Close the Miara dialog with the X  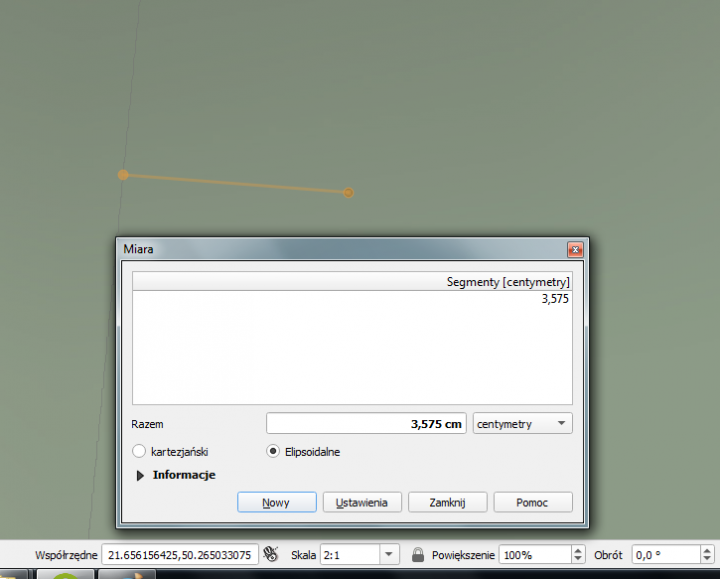[x=575, y=249]
